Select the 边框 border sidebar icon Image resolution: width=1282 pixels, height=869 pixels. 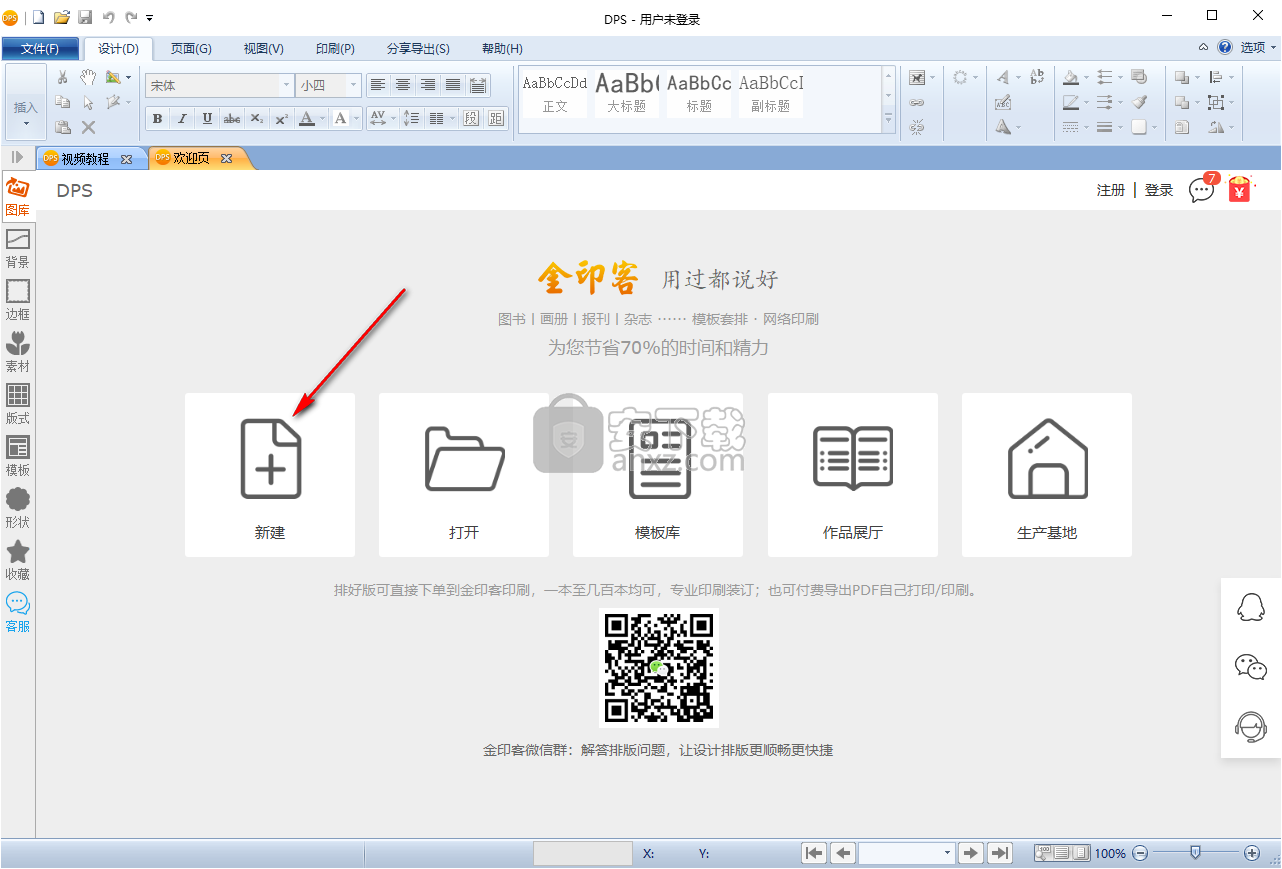click(x=18, y=300)
